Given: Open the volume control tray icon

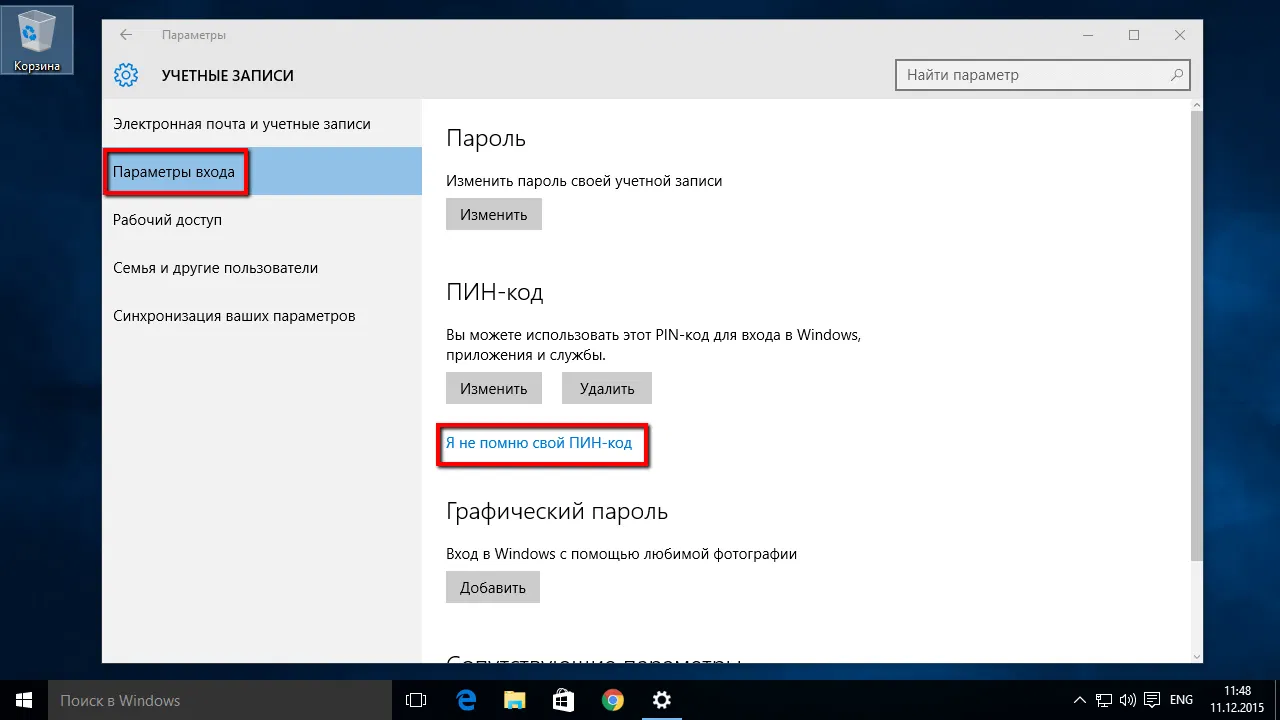Looking at the screenshot, I should pyautogui.click(x=1129, y=700).
